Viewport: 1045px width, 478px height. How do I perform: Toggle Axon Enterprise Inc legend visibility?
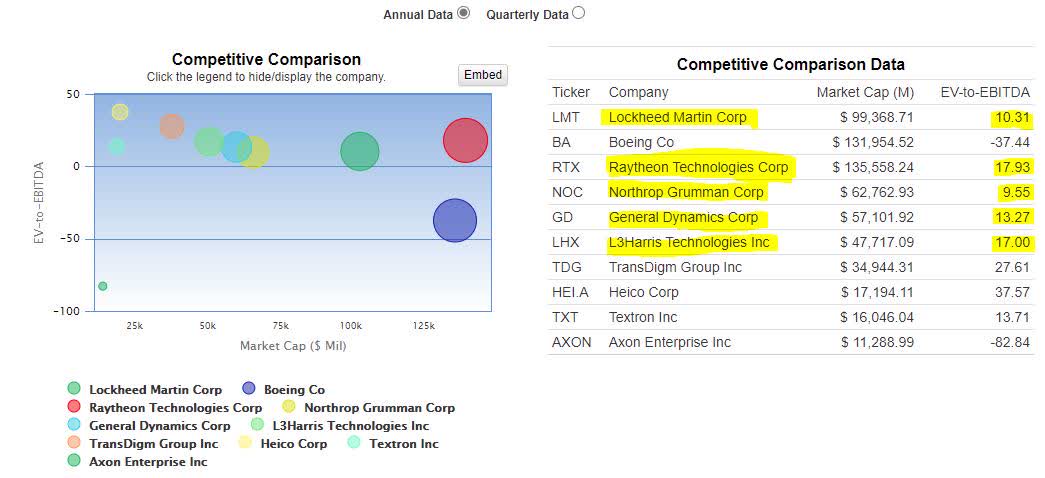pos(74,461)
